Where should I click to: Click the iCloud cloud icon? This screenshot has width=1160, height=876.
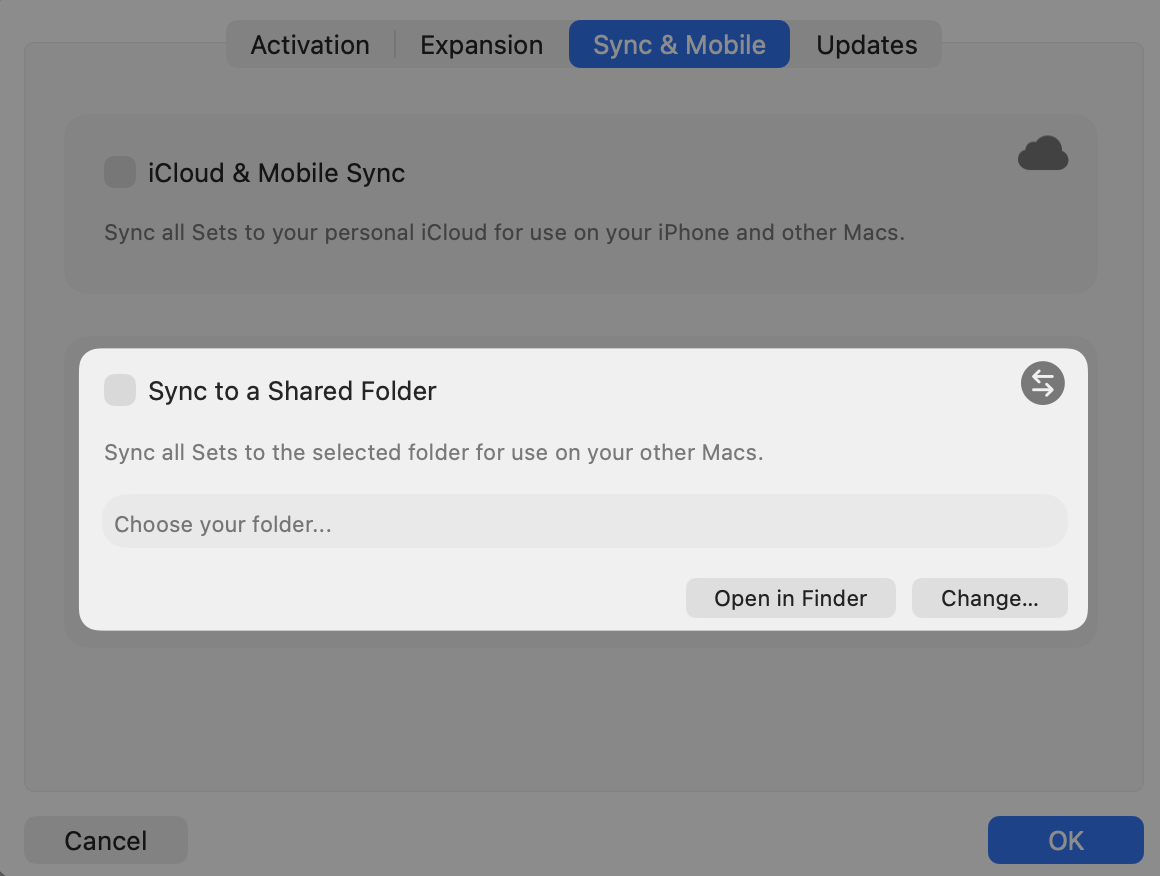click(x=1043, y=155)
